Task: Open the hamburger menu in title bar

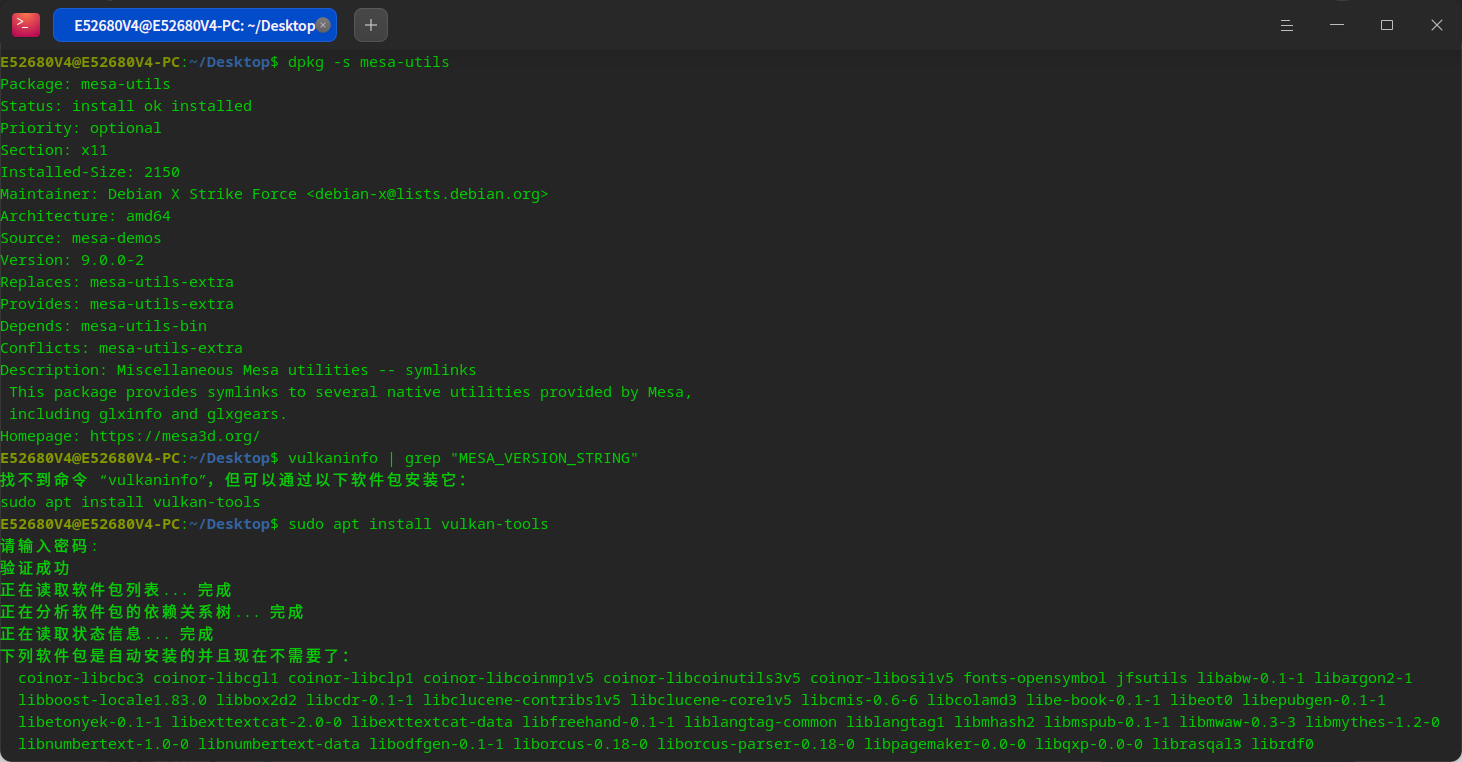Action: tap(1288, 25)
